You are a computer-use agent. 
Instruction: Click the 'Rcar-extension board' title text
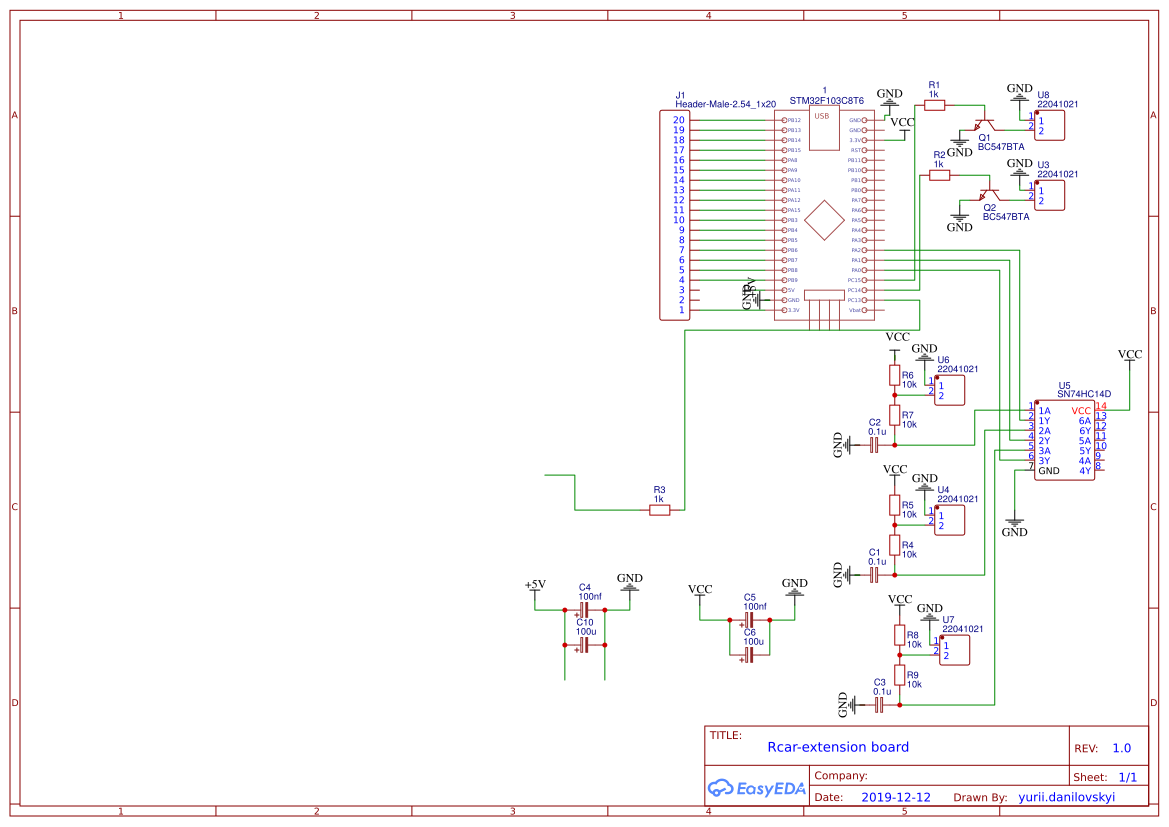coord(838,747)
